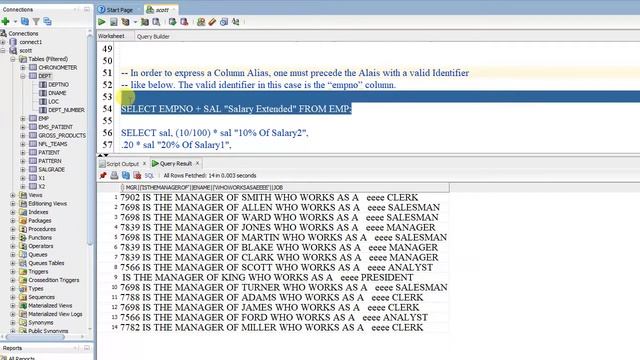Screen dimensions: 640x360
Task: Select the DEPTNO column in tree
Action: 58,84
